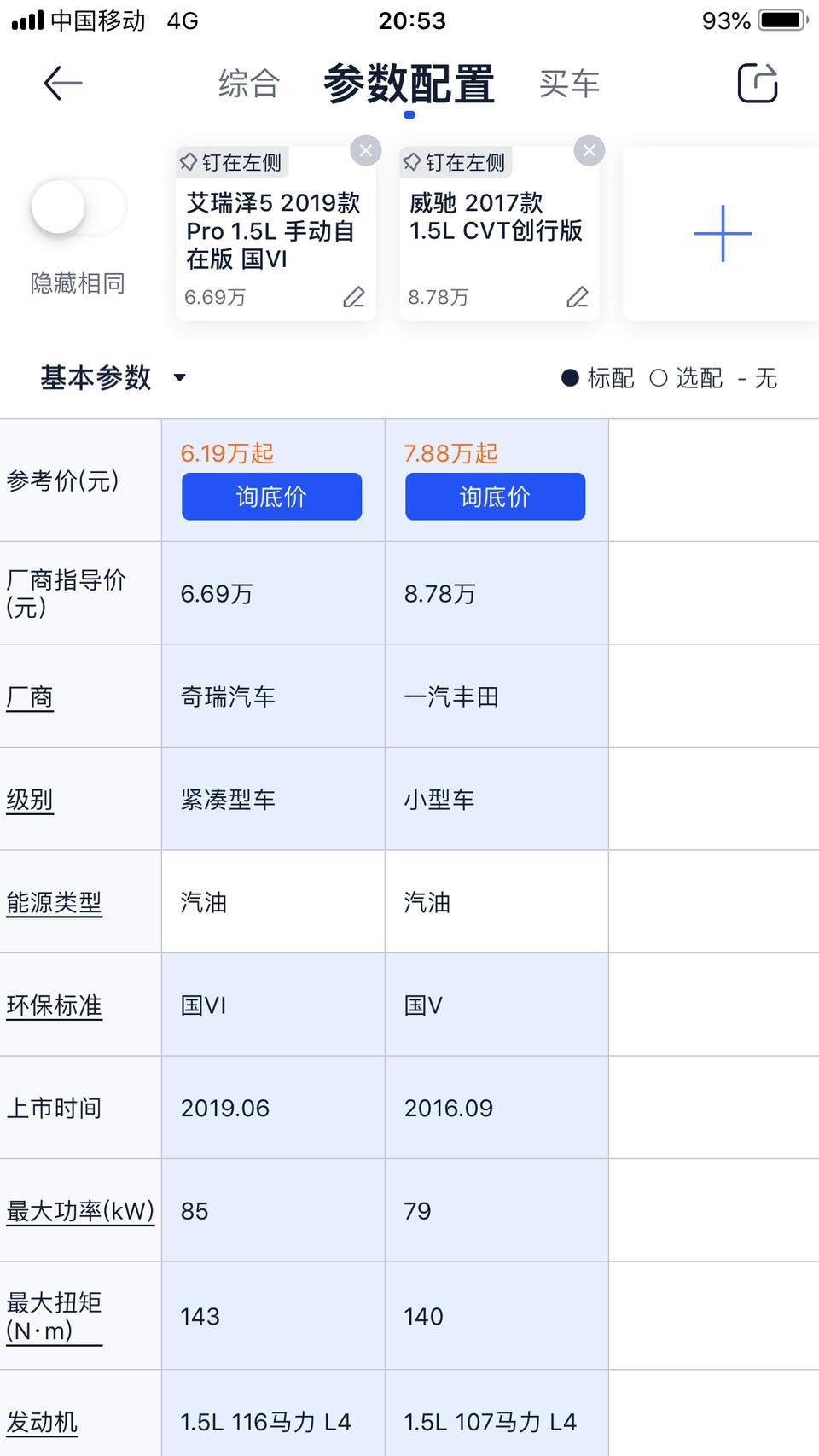Image resolution: width=819 pixels, height=1456 pixels.
Task: Tap 询底价 for the 6.19万起 car
Action: pyautogui.click(x=271, y=497)
